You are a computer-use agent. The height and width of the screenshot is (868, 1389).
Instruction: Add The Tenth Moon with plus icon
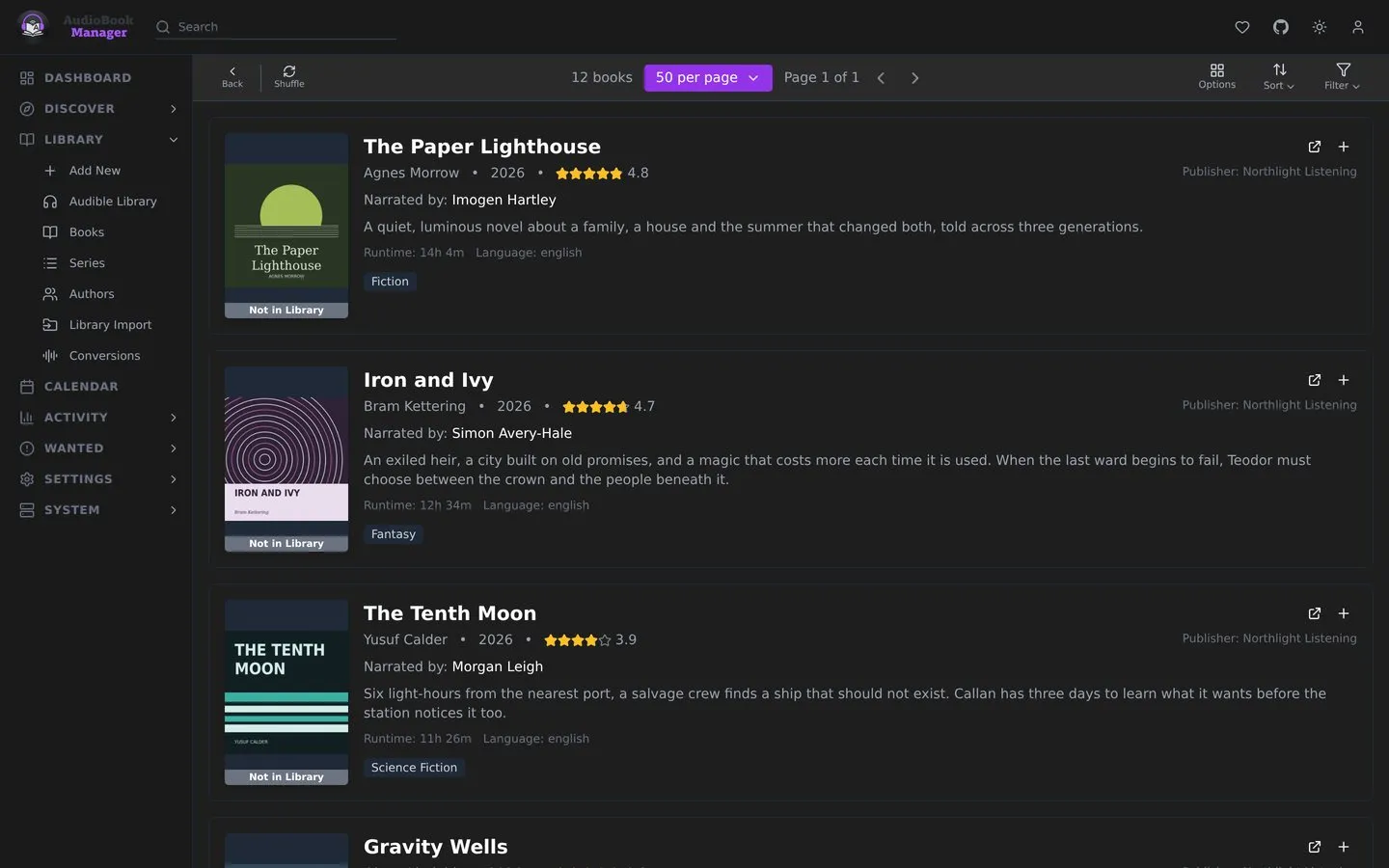point(1344,613)
